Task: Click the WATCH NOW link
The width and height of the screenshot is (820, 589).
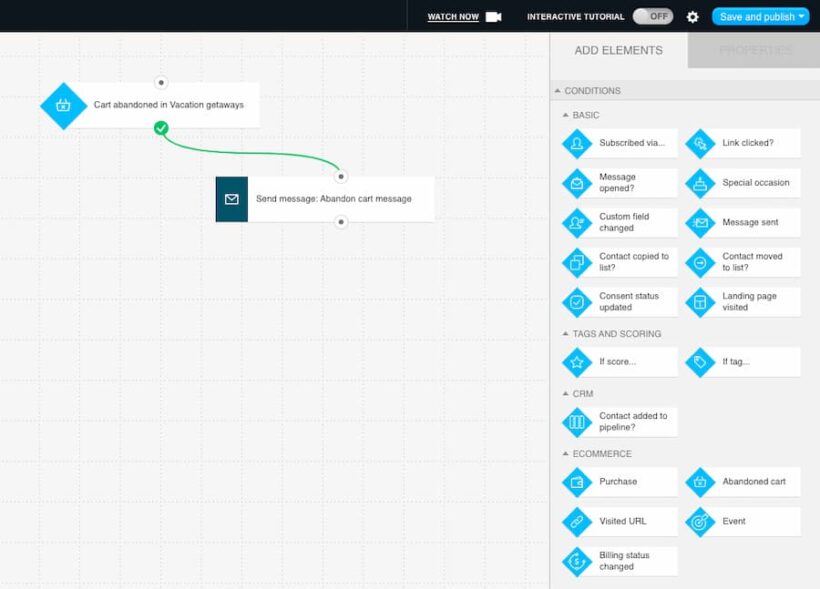Action: click(452, 16)
